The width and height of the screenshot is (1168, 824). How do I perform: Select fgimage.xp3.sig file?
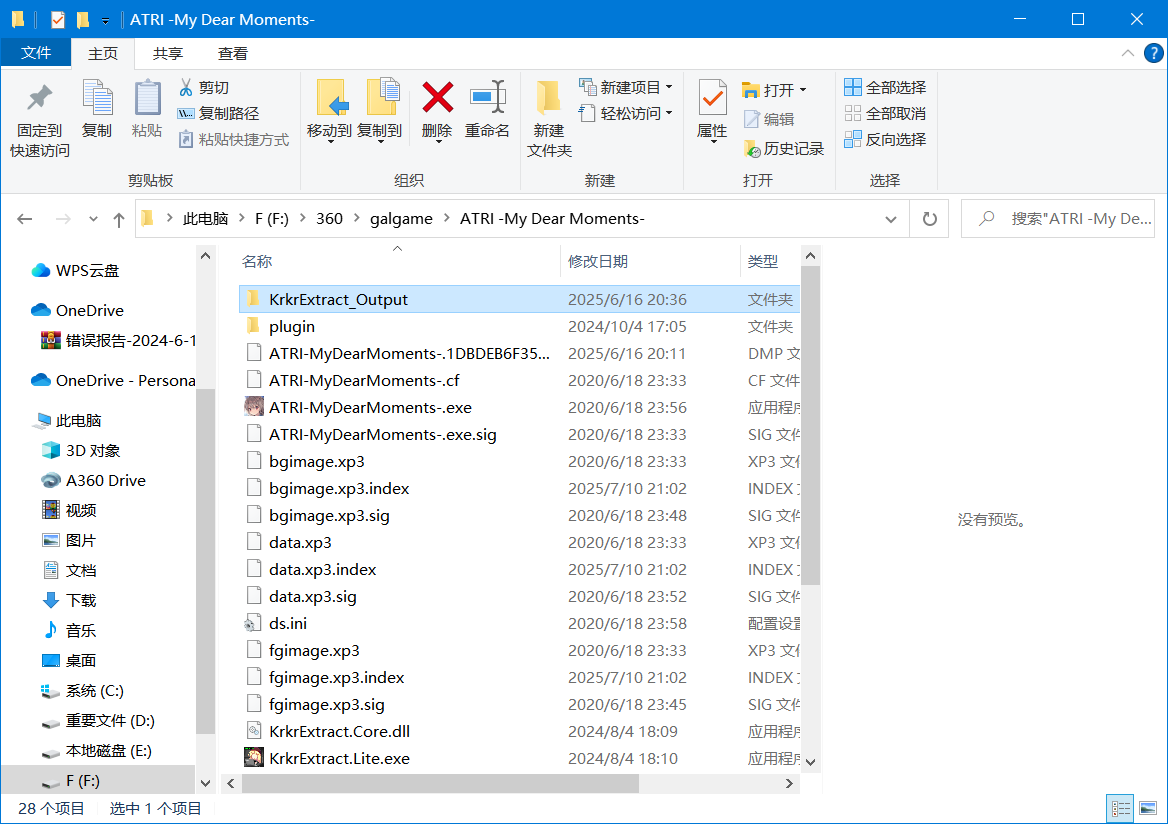(519, 704)
